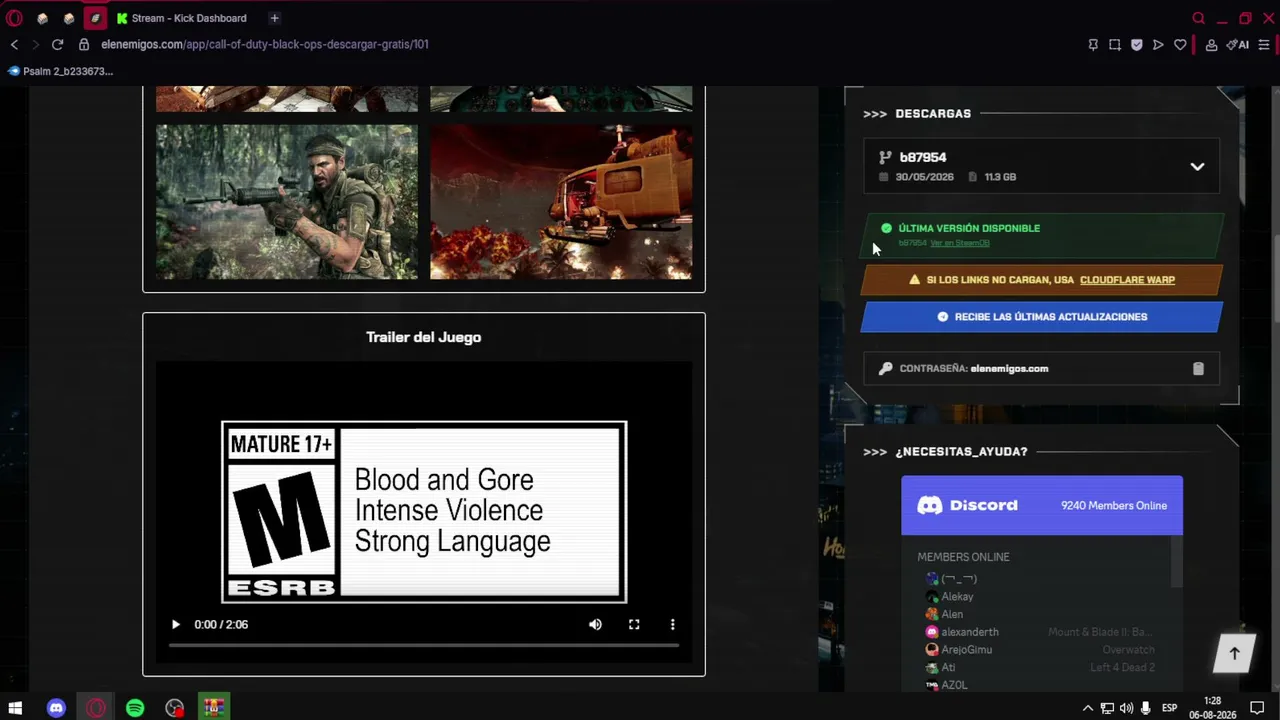1280x720 pixels.
Task: Click Recibe las últimas actualizaciones button
Action: (1041, 317)
